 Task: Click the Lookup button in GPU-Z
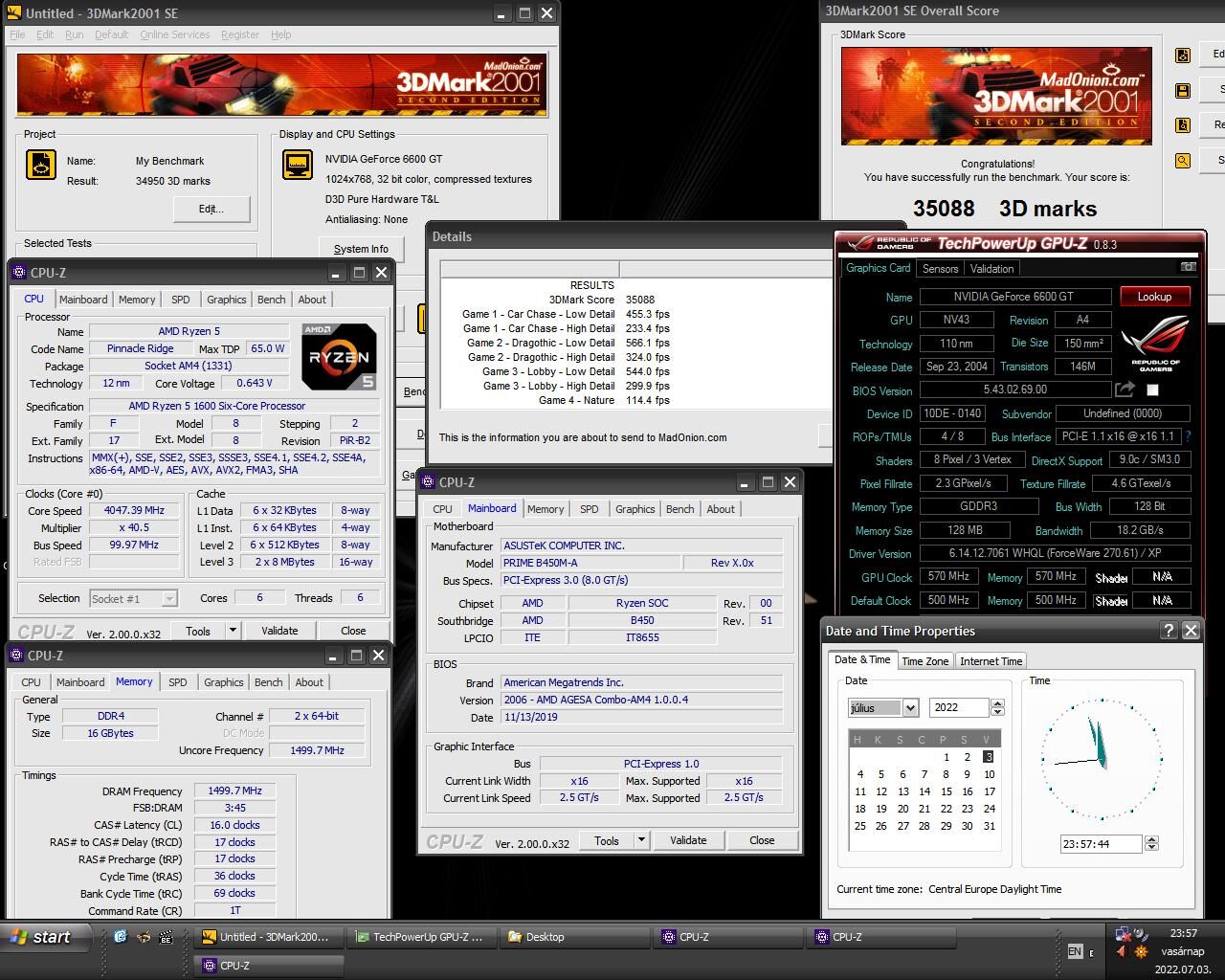pos(1154,297)
